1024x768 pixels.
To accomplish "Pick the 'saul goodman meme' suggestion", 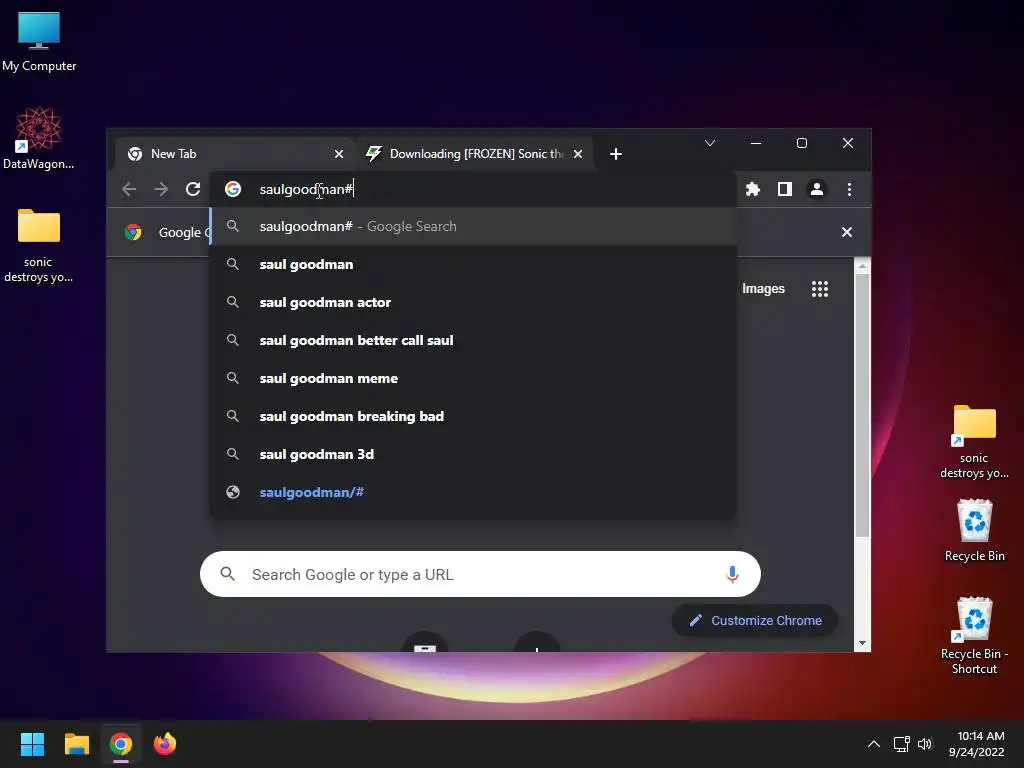I will 473,378.
